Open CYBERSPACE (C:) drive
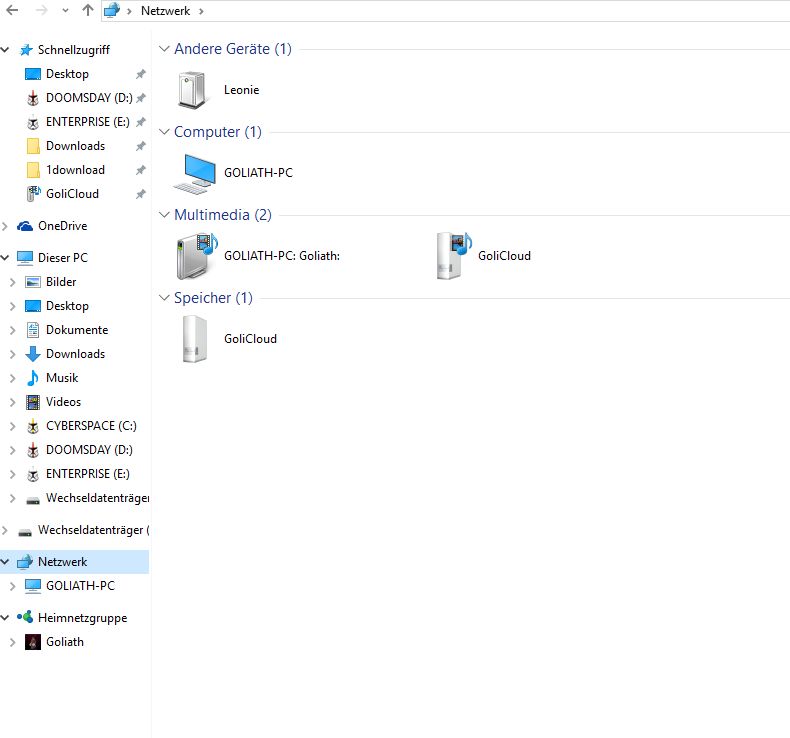The height and width of the screenshot is (738, 790). click(91, 426)
